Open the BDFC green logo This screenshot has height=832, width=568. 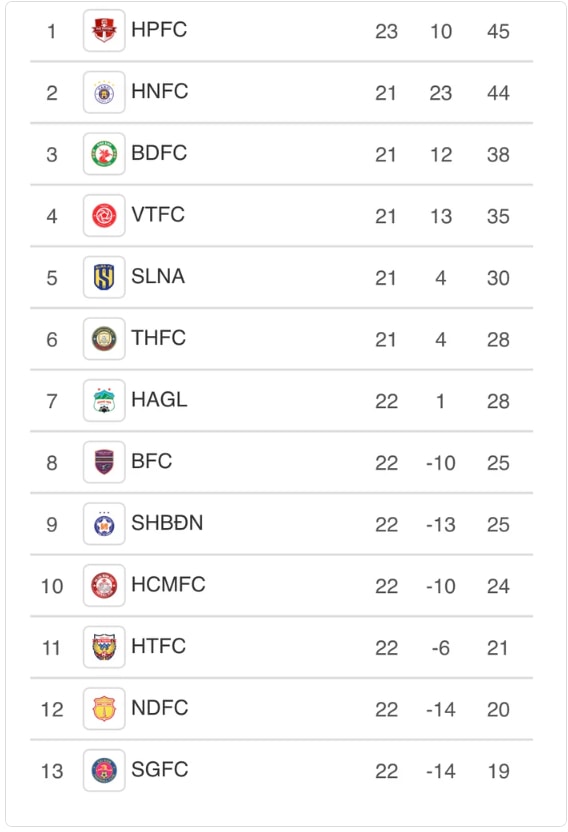(x=104, y=154)
